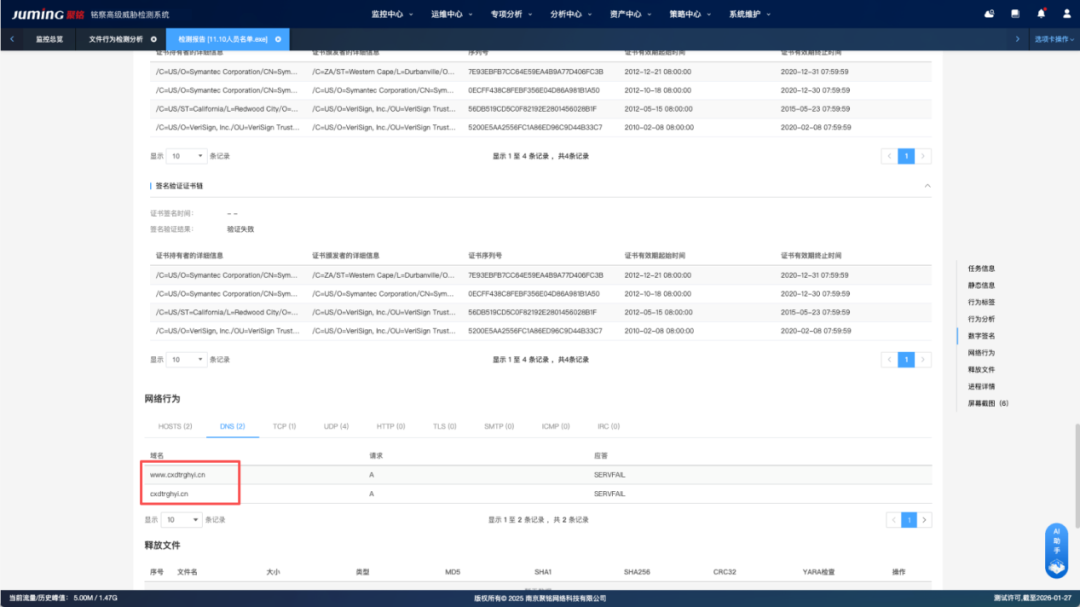The height and width of the screenshot is (607, 1080).
Task: Open the notification bell icon
Action: pyautogui.click(x=1041, y=14)
